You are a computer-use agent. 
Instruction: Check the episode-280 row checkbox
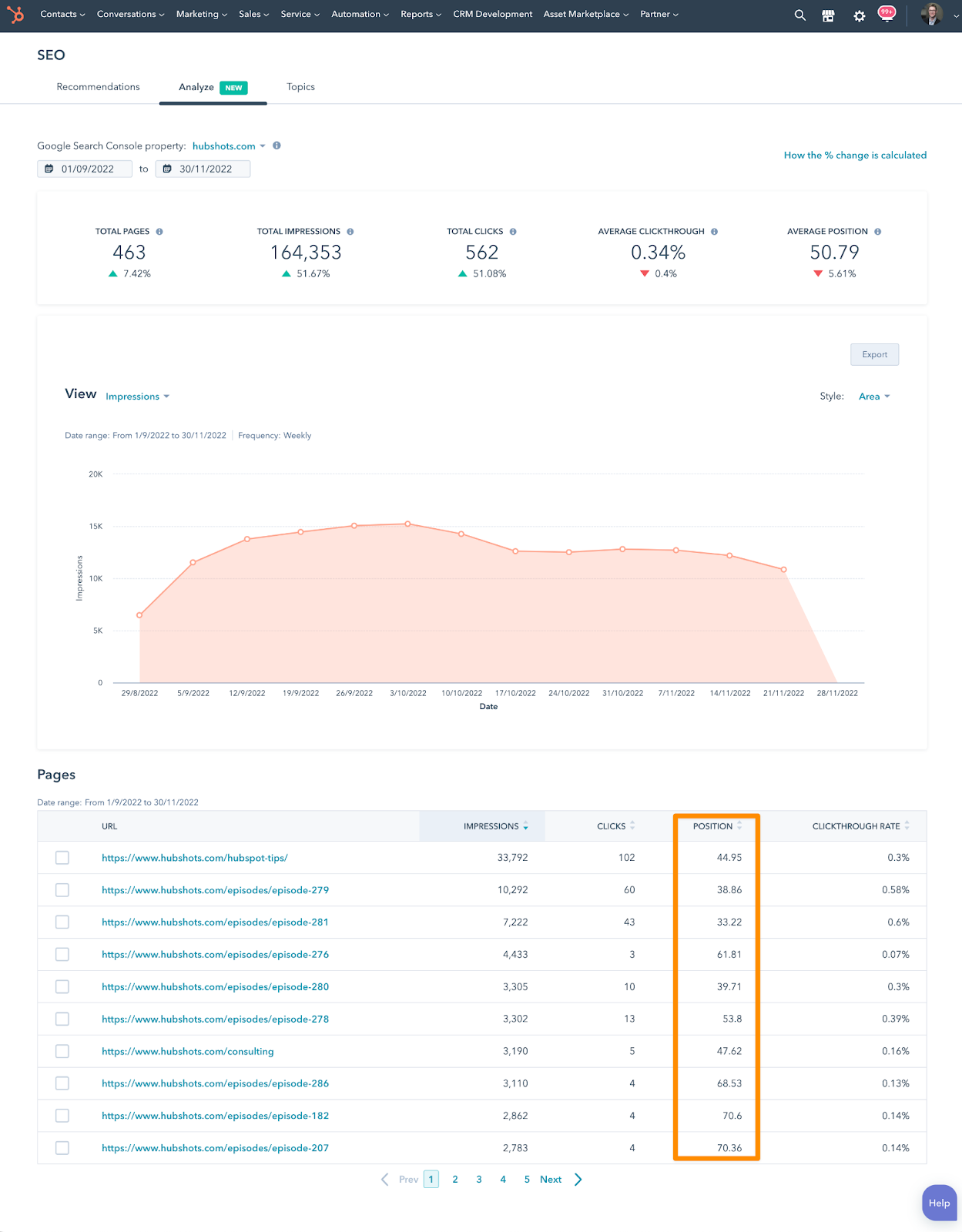pyautogui.click(x=62, y=987)
